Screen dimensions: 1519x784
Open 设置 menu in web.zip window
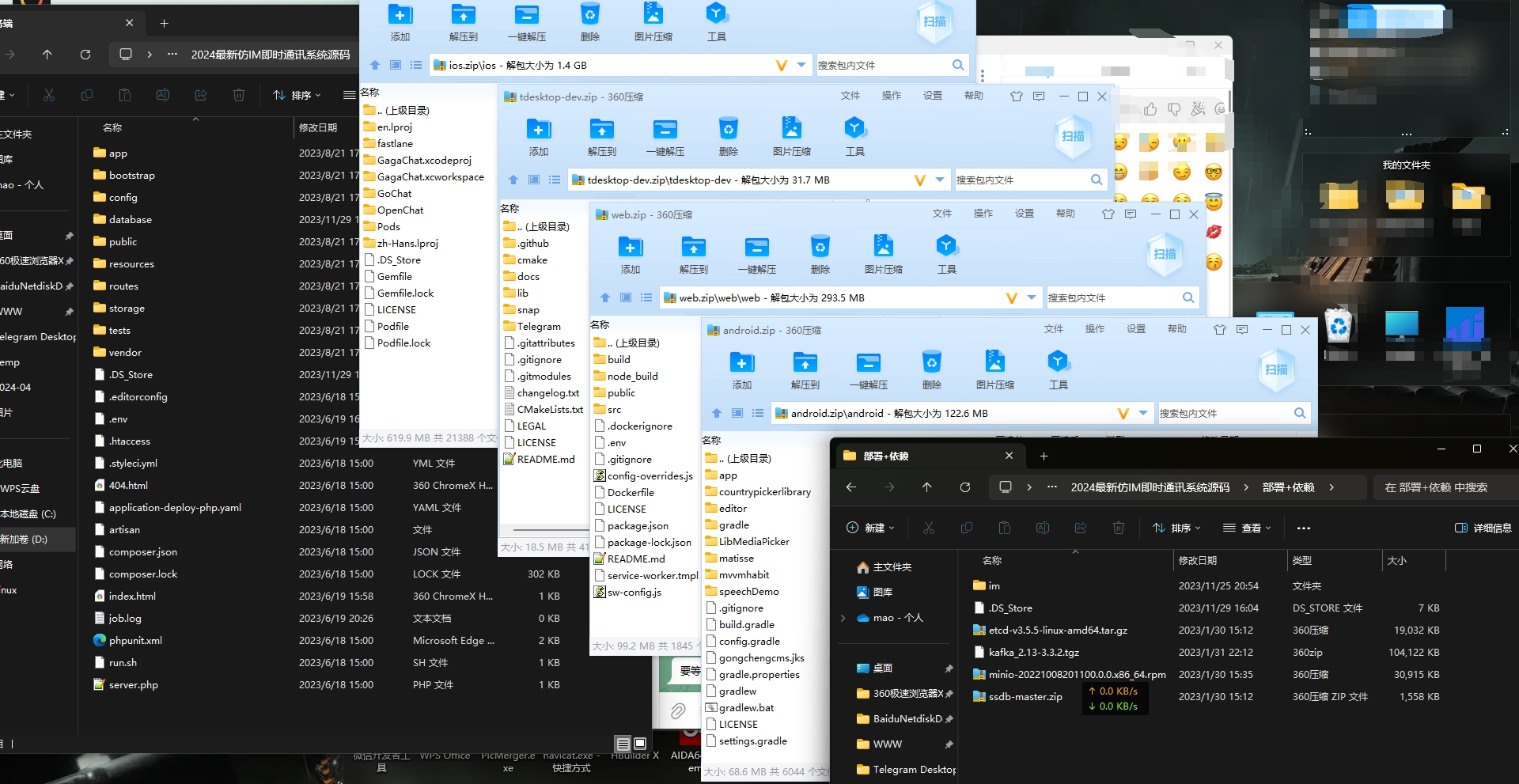click(1024, 214)
